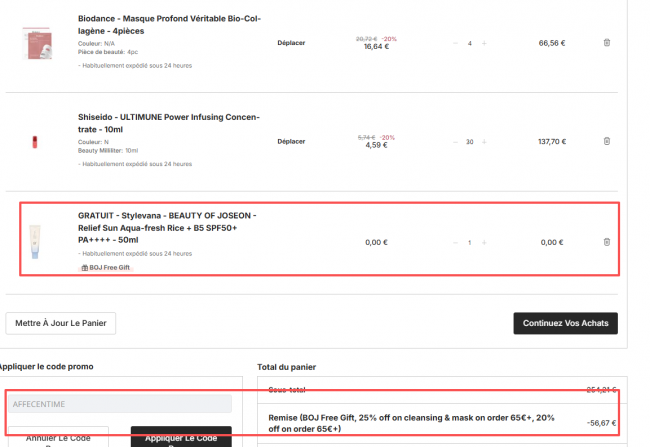This screenshot has width=650, height=447.
Task: Click Déplacer for the Shiseido concentrate
Action: 291,142
